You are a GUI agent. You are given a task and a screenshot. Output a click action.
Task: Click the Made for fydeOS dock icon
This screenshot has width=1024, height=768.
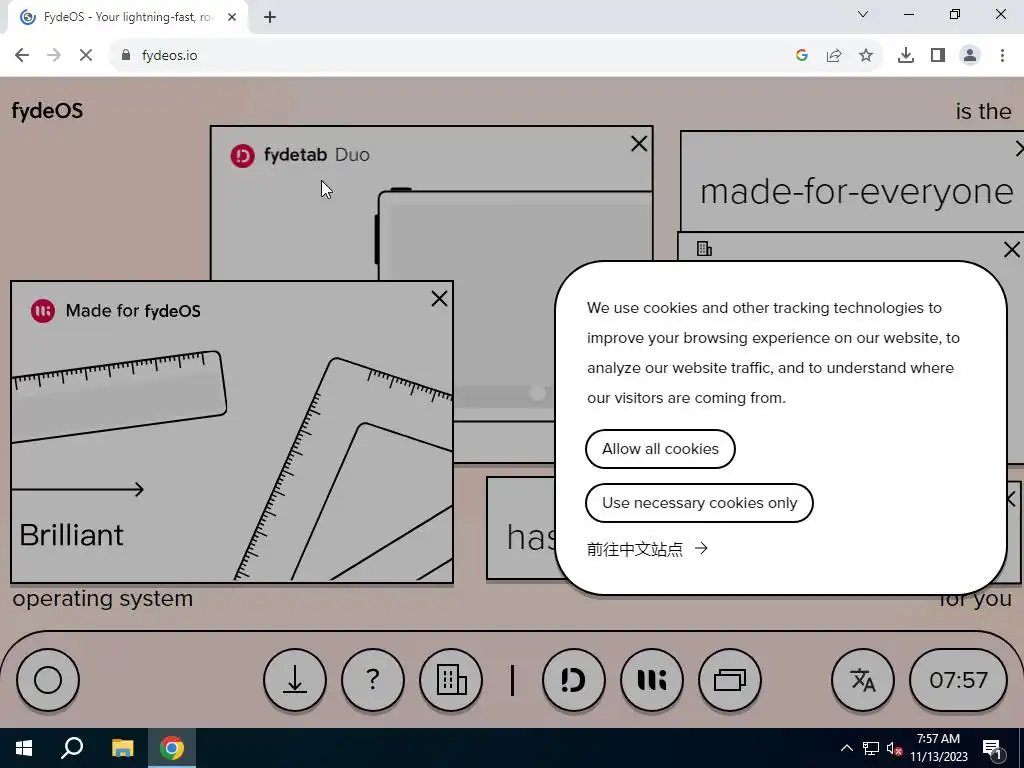652,680
